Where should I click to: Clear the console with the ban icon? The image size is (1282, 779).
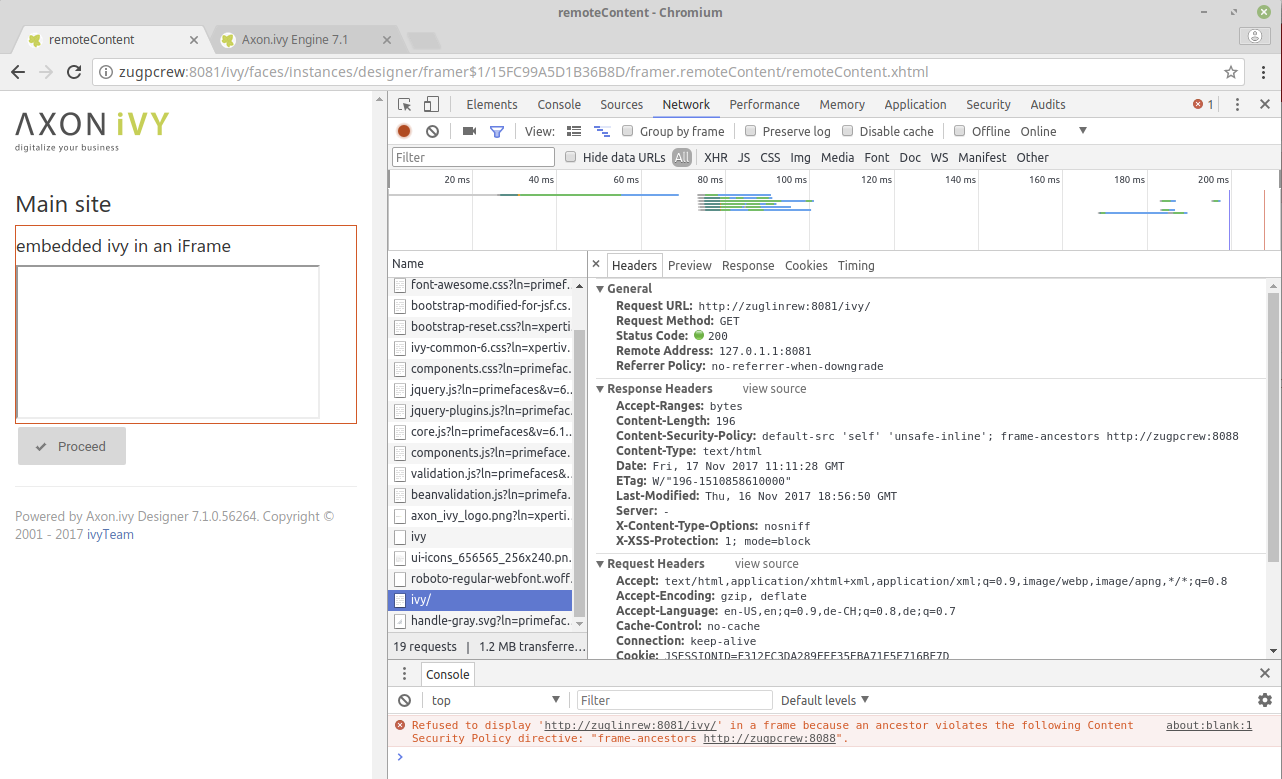(404, 700)
